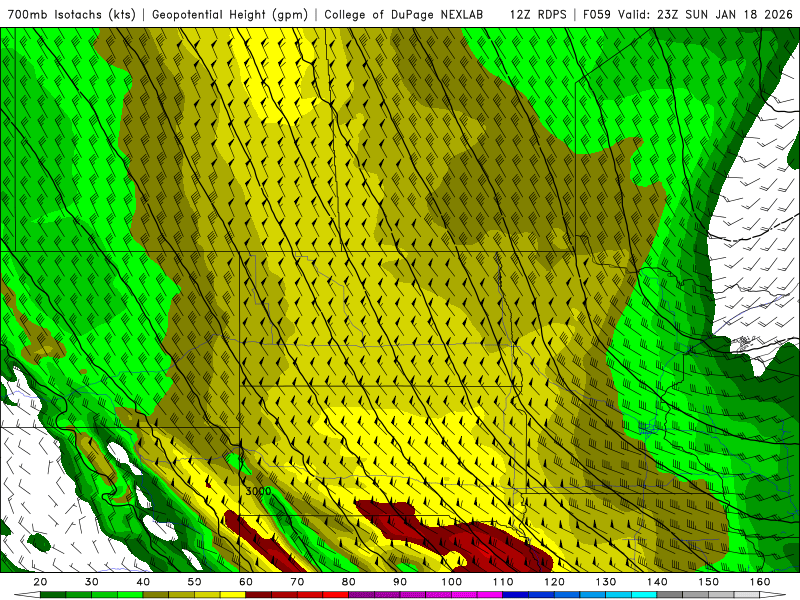Click the '50' label on the color scale
The image size is (800, 600).
(x=194, y=582)
